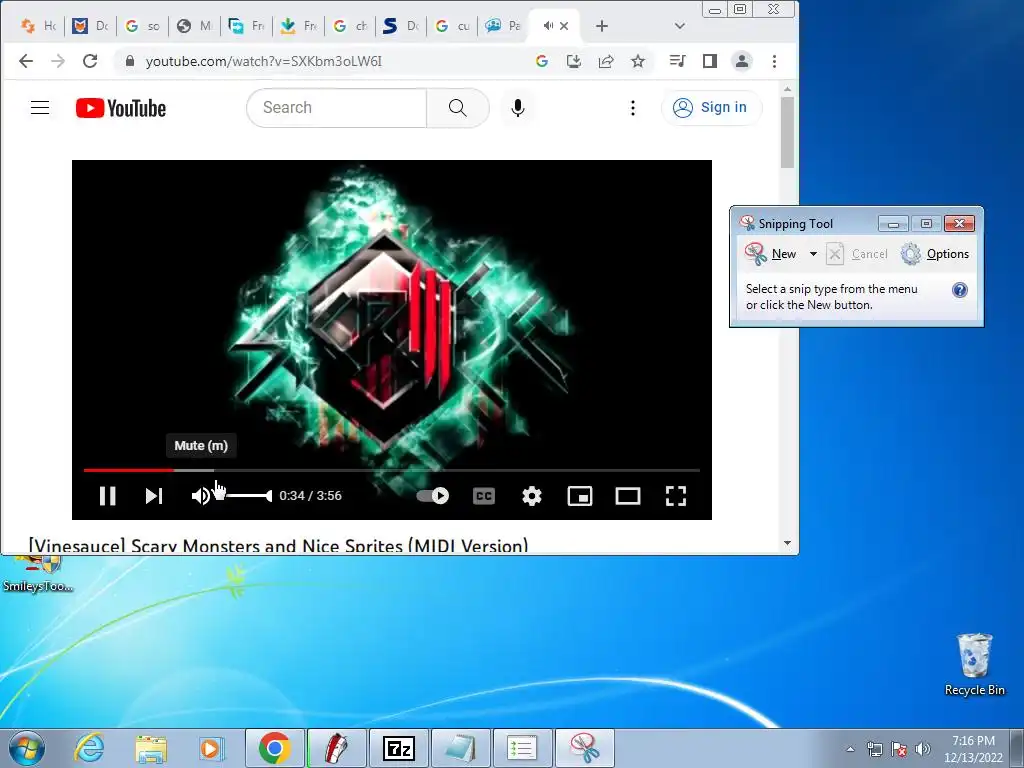
Task: Open the Chrome profile avatar
Action: (742, 61)
